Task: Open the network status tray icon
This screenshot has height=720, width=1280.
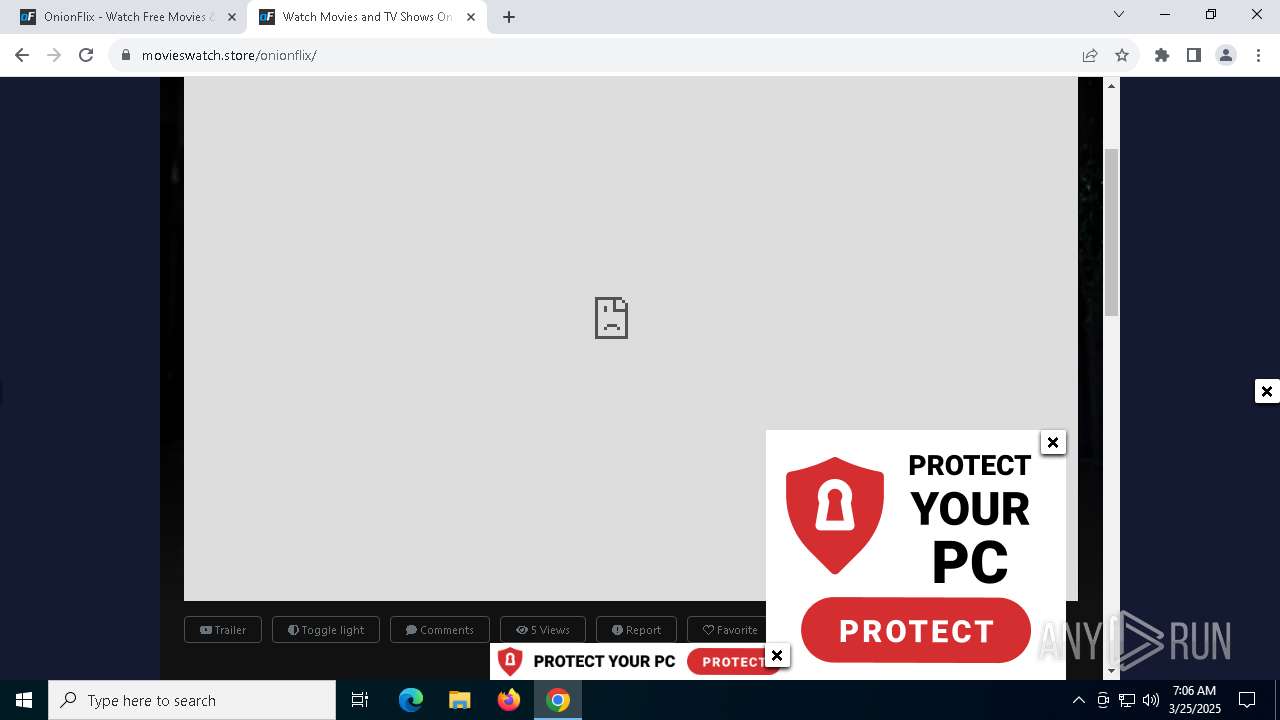Action: pyautogui.click(x=1127, y=700)
